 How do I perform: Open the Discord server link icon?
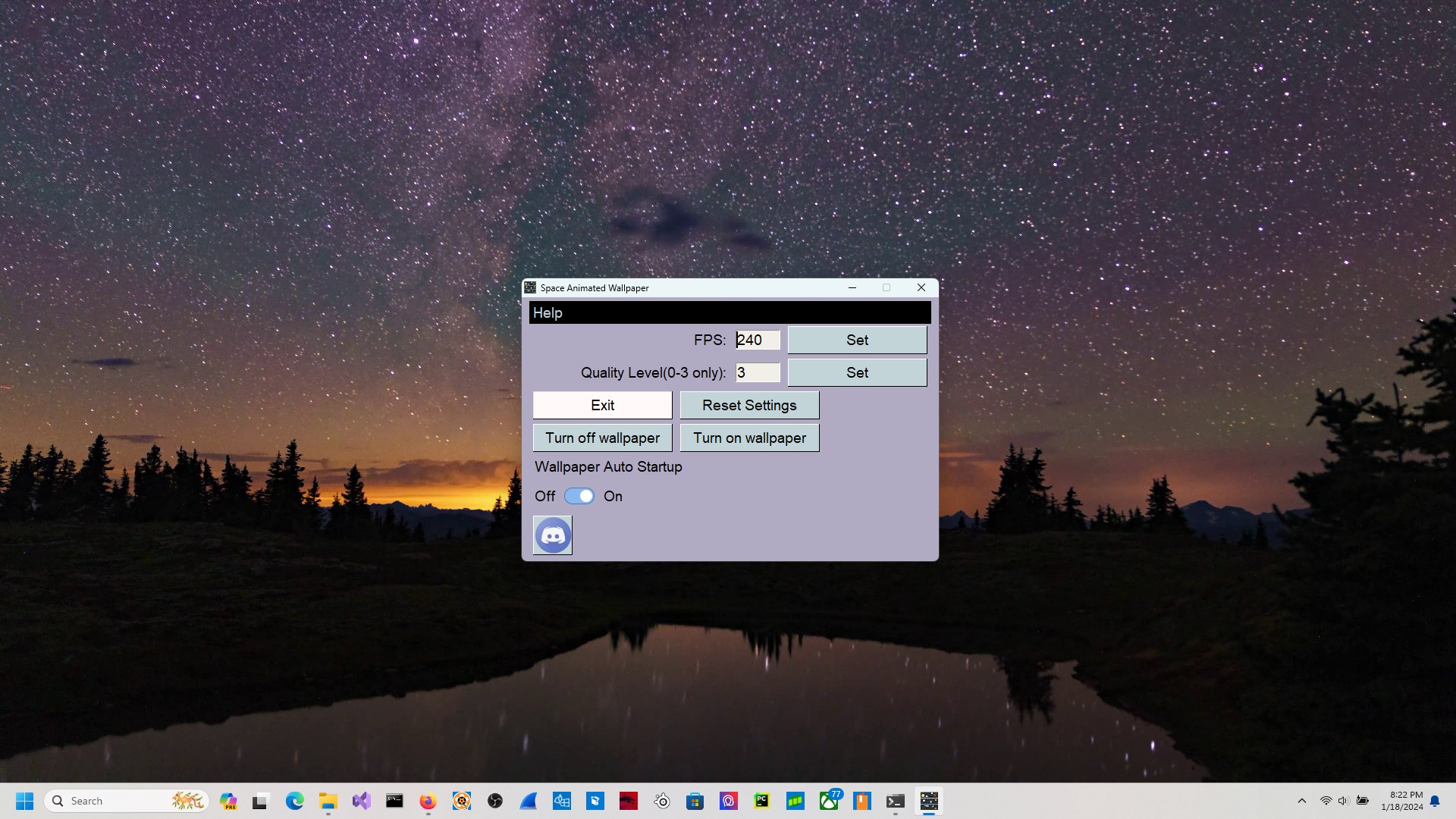tap(552, 535)
